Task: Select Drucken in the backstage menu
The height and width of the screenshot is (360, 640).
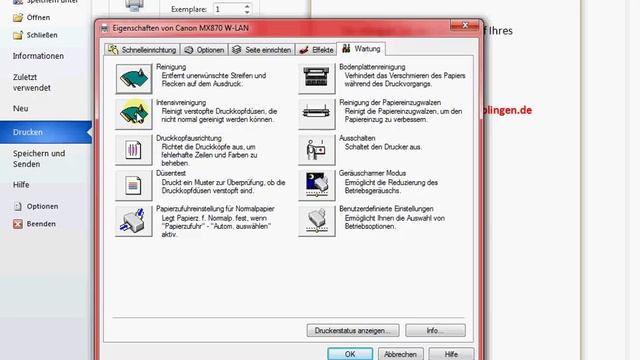Action: [x=46, y=132]
